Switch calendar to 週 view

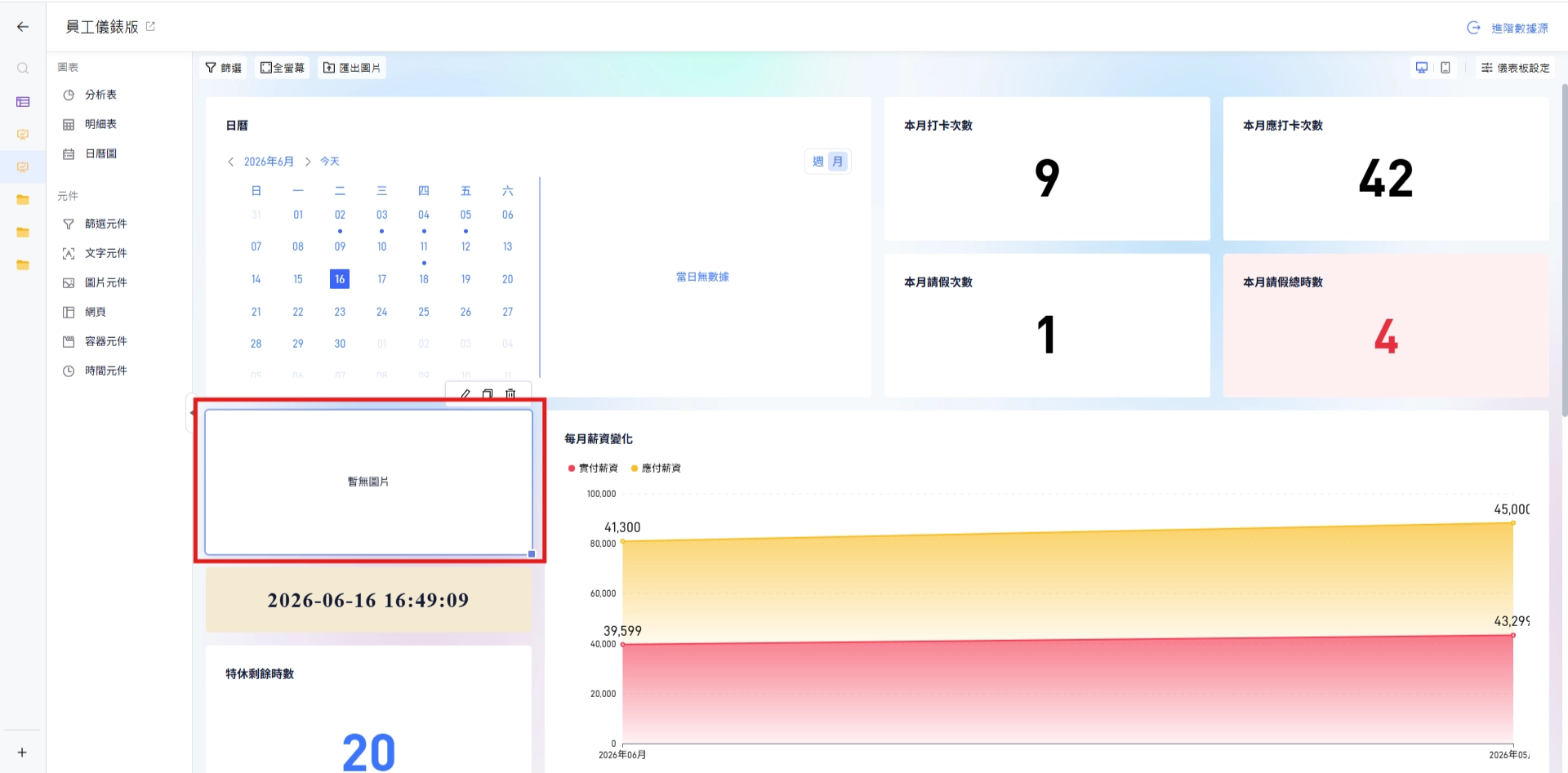(x=817, y=162)
